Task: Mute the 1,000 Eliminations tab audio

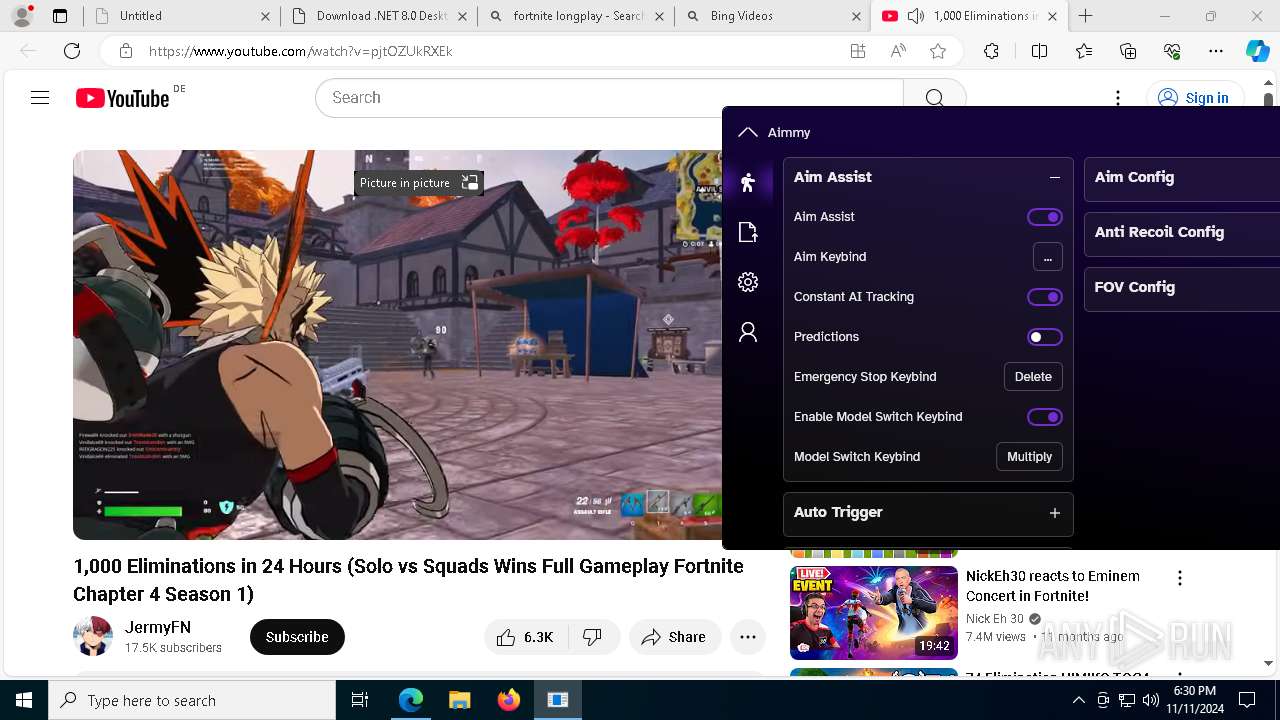Action: tap(915, 16)
